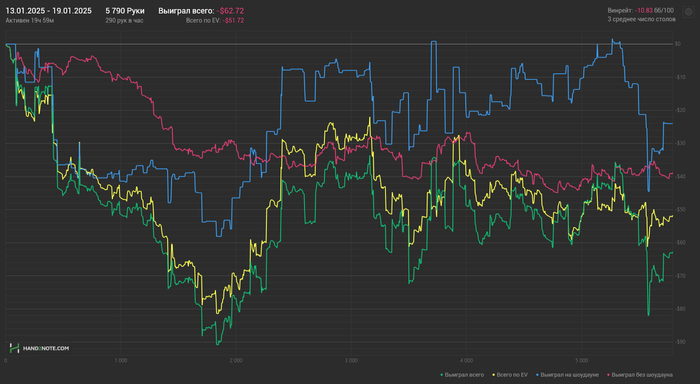Click the 'Выиграл всего: -$62.72' total

click(201, 11)
